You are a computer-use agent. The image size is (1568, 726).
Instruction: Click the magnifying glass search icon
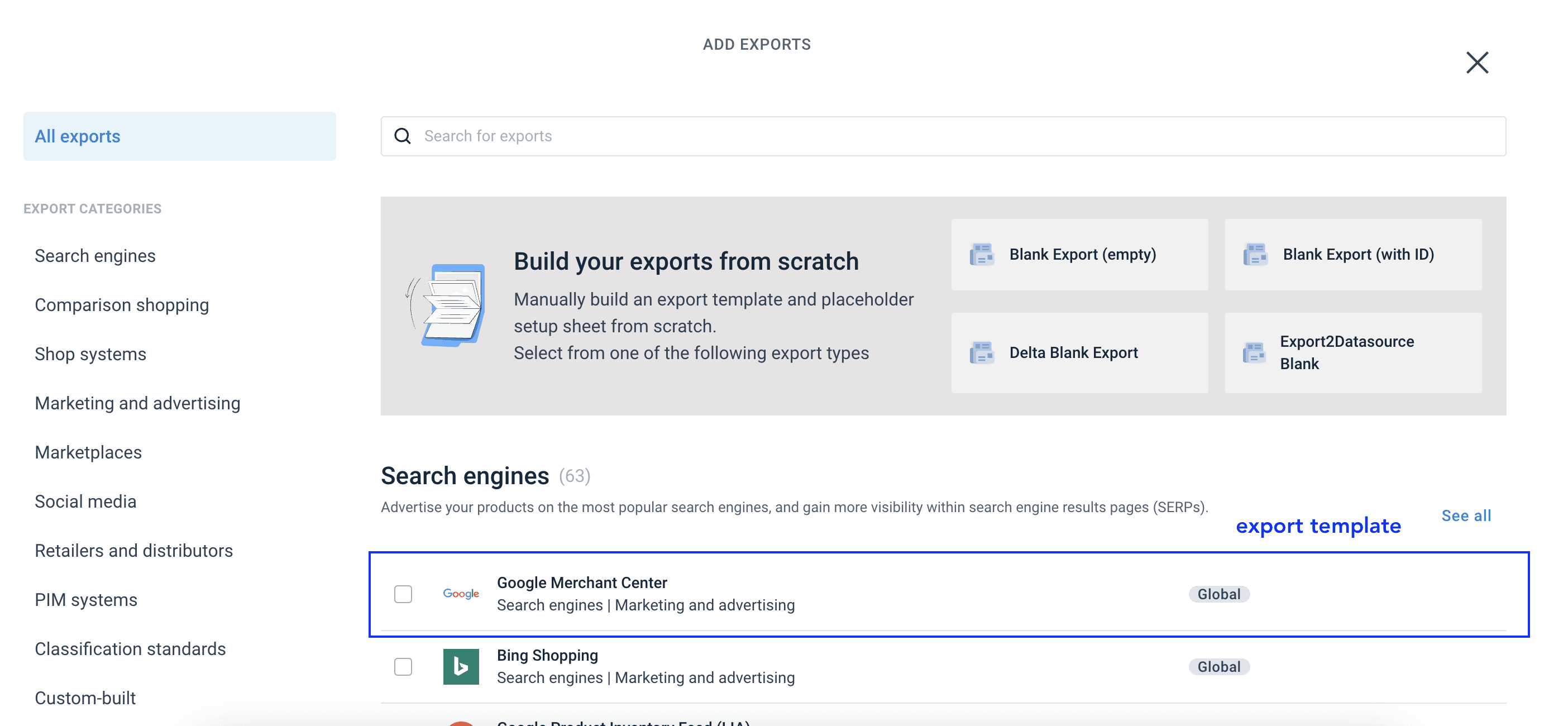click(403, 136)
